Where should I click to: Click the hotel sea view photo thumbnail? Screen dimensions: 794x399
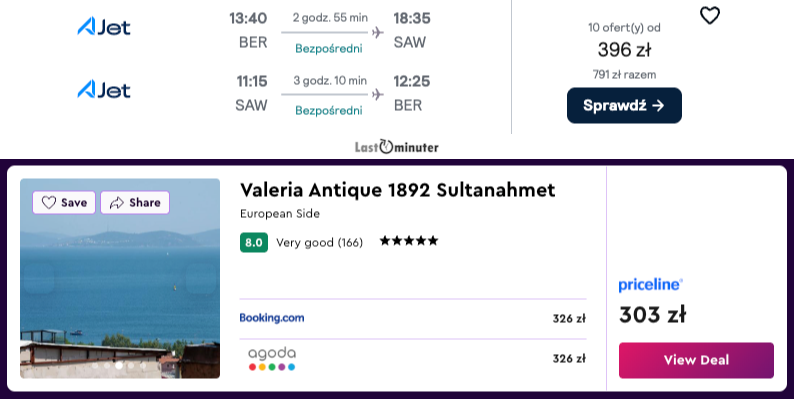click(120, 278)
